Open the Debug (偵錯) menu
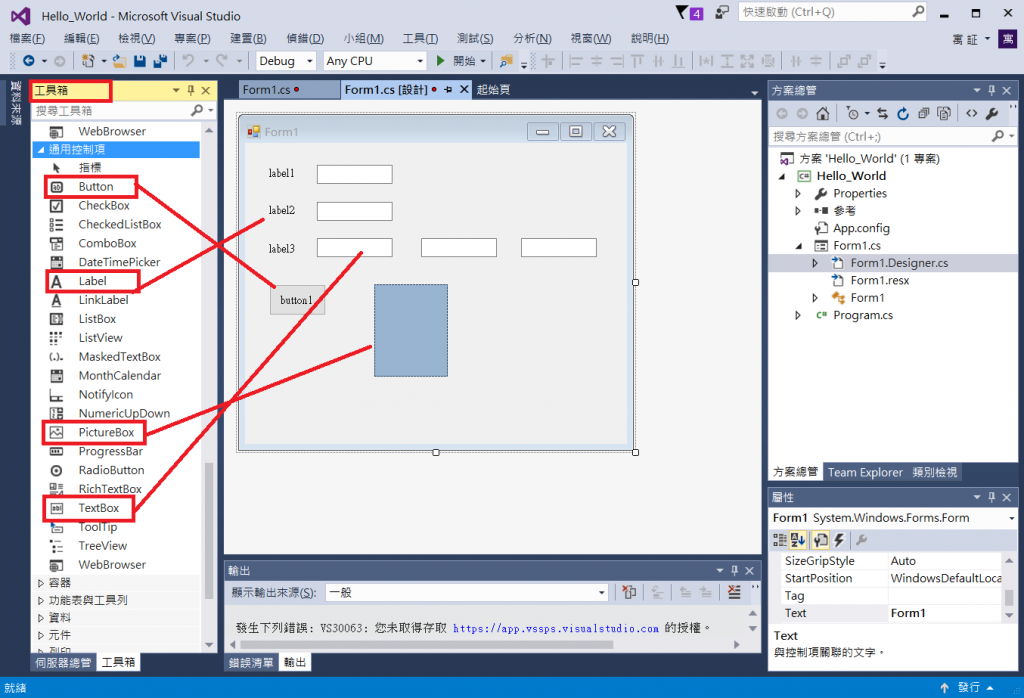 305,39
